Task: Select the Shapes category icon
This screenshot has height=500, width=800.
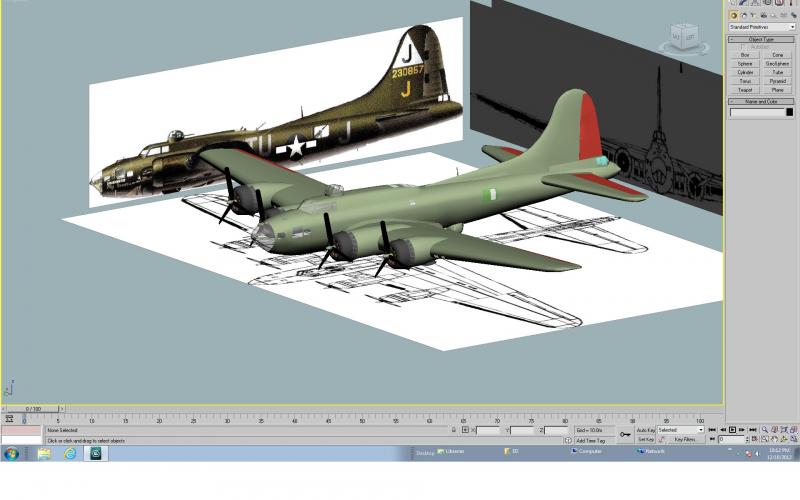Action: coord(743,15)
